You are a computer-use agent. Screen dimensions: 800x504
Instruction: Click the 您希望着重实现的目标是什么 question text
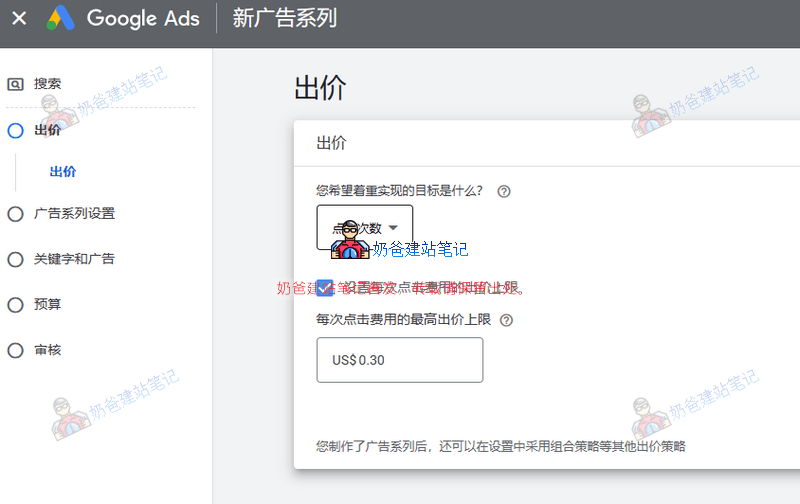click(399, 191)
